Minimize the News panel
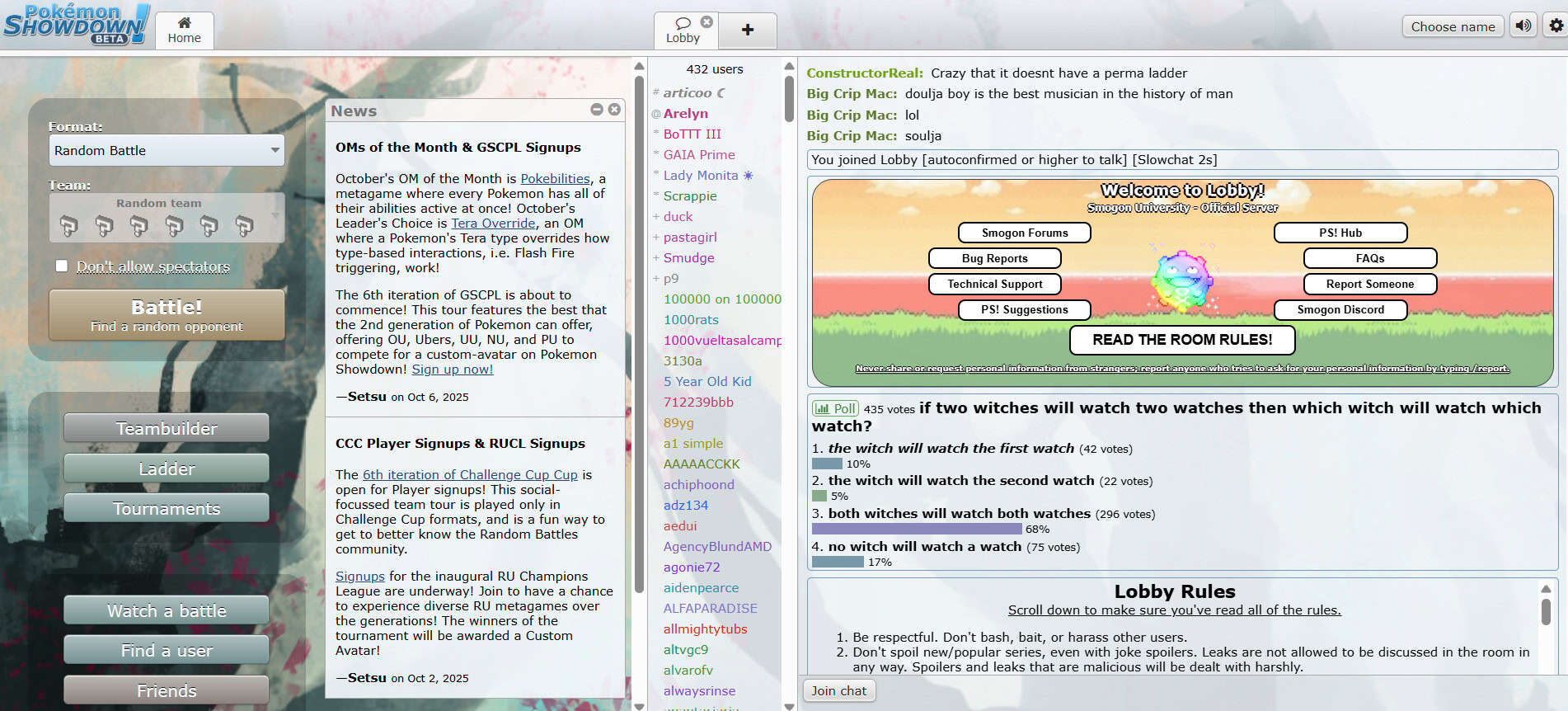The image size is (1568, 711). pyautogui.click(x=597, y=110)
